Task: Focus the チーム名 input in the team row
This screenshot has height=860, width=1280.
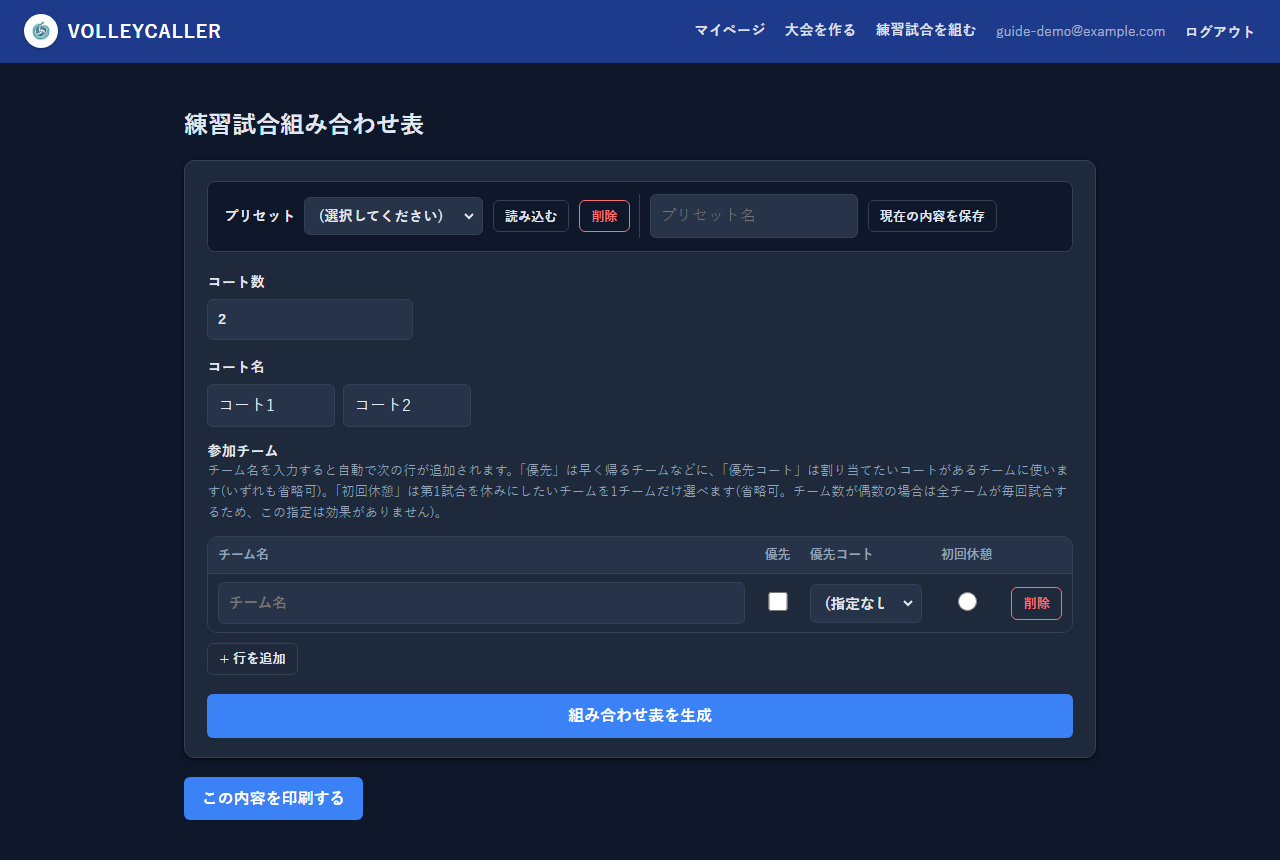Action: (x=481, y=603)
